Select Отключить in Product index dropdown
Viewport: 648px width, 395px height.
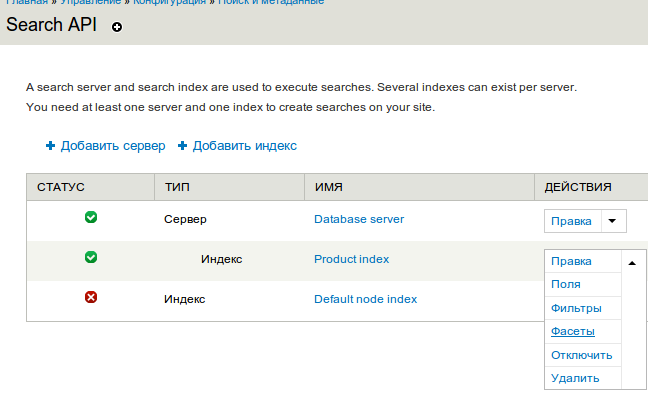581,355
